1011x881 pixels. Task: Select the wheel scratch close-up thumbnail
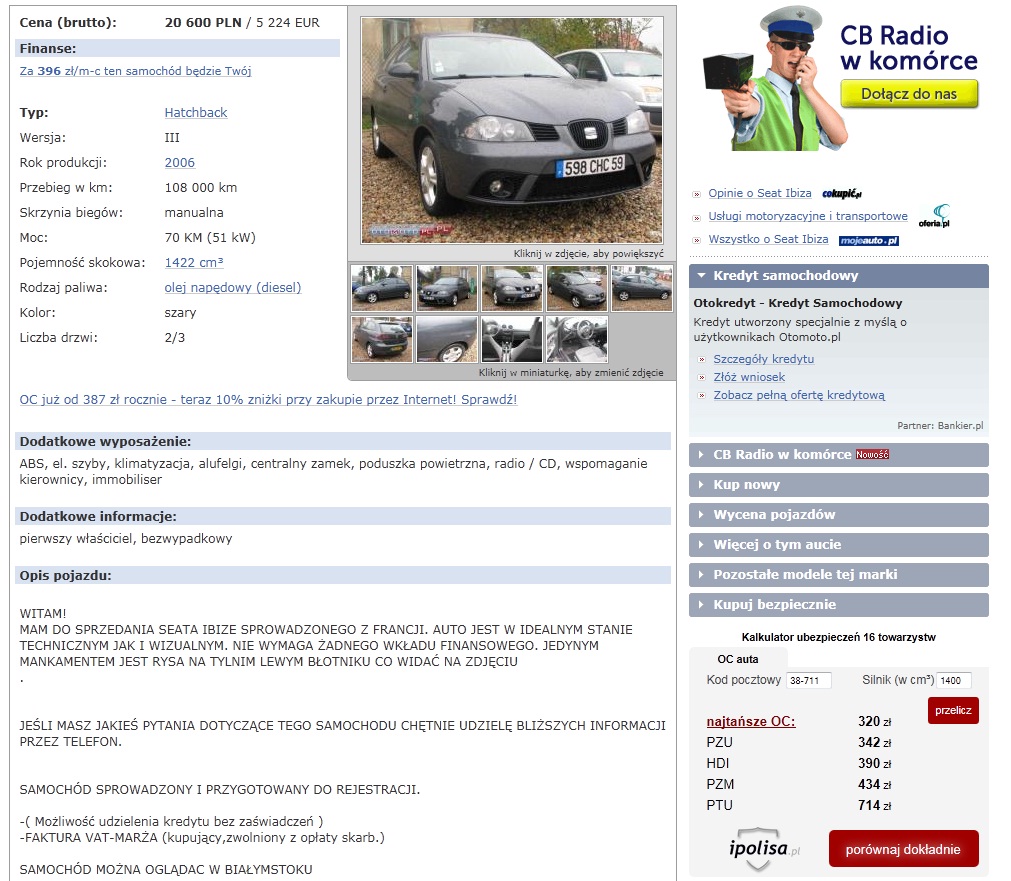[447, 339]
